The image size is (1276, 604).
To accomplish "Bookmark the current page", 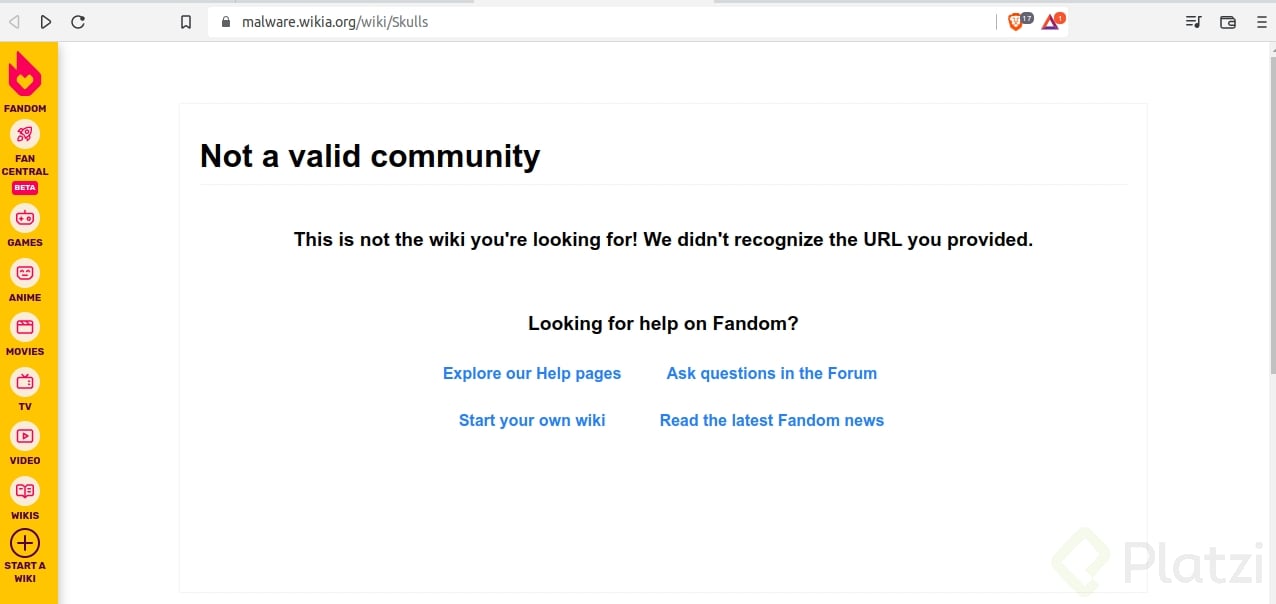I will [x=186, y=21].
